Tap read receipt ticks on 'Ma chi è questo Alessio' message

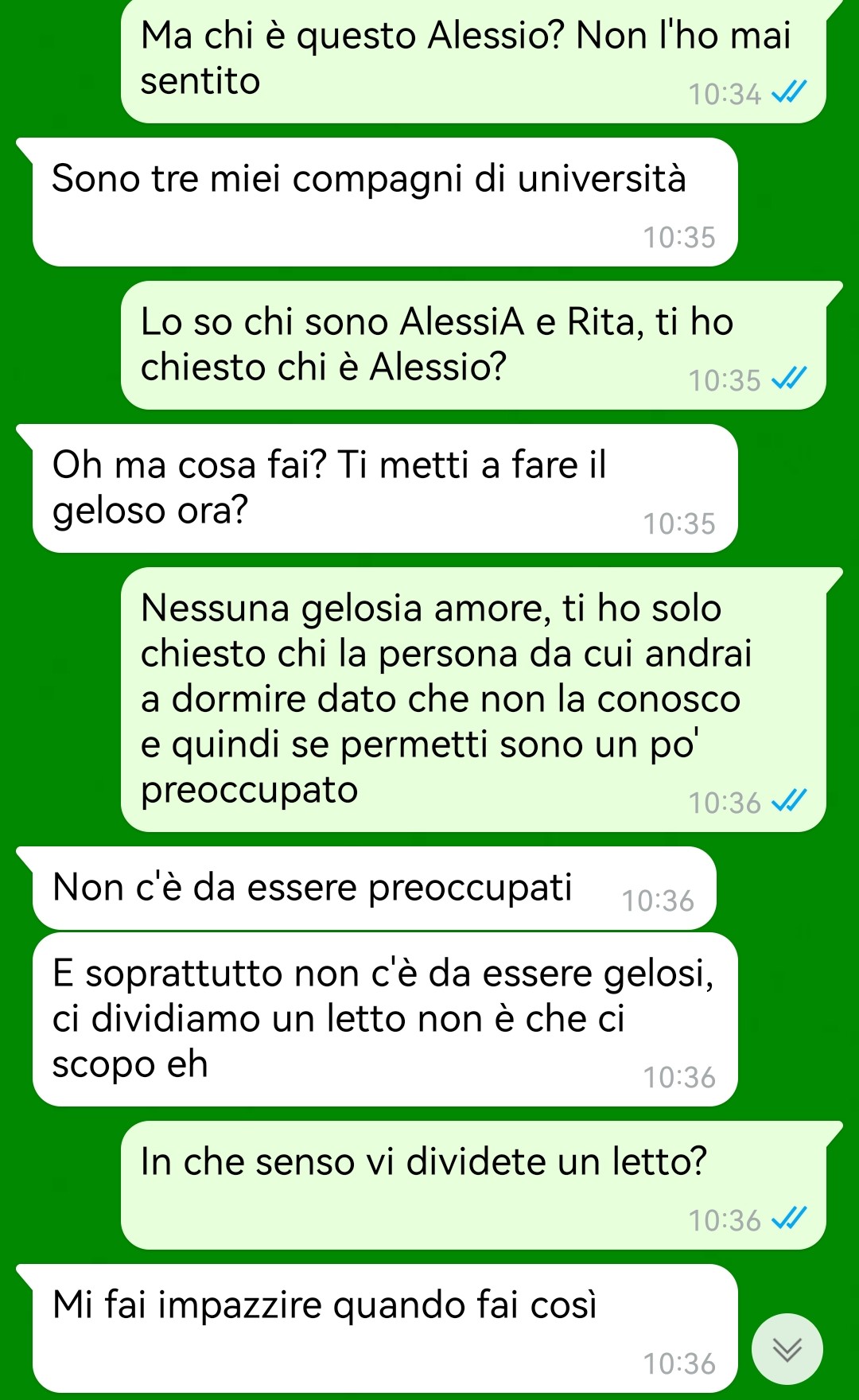pos(790,93)
